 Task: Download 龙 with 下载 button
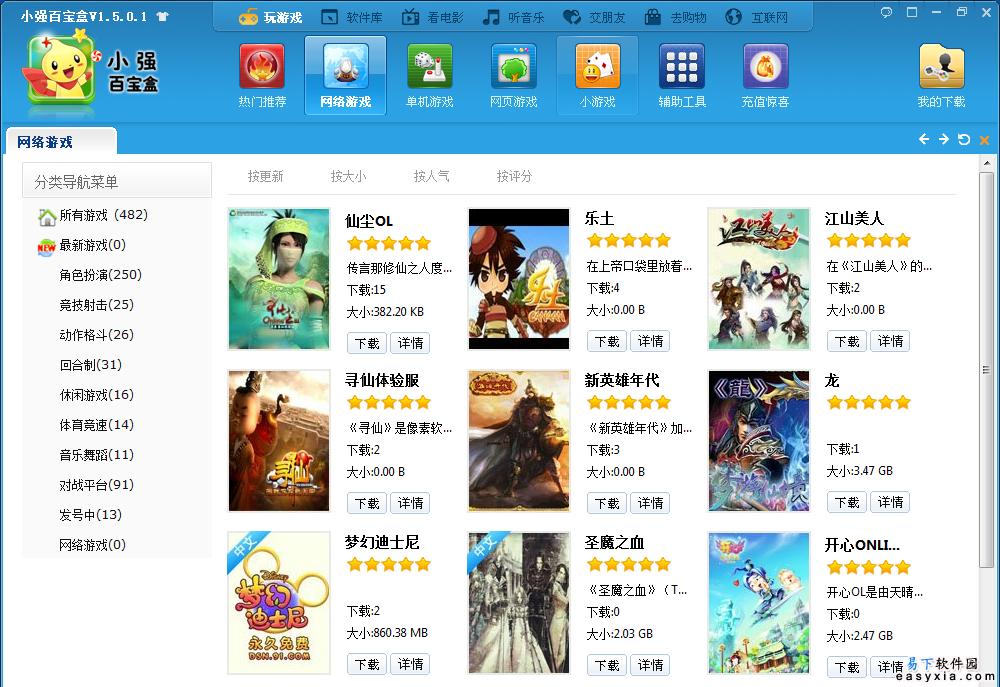point(846,502)
